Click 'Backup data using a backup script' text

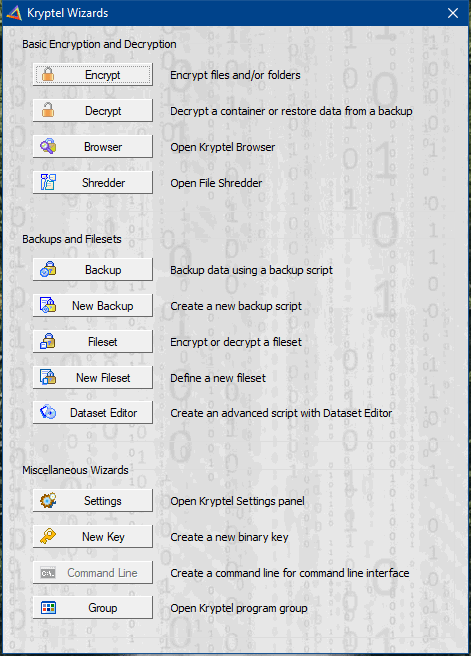251,270
